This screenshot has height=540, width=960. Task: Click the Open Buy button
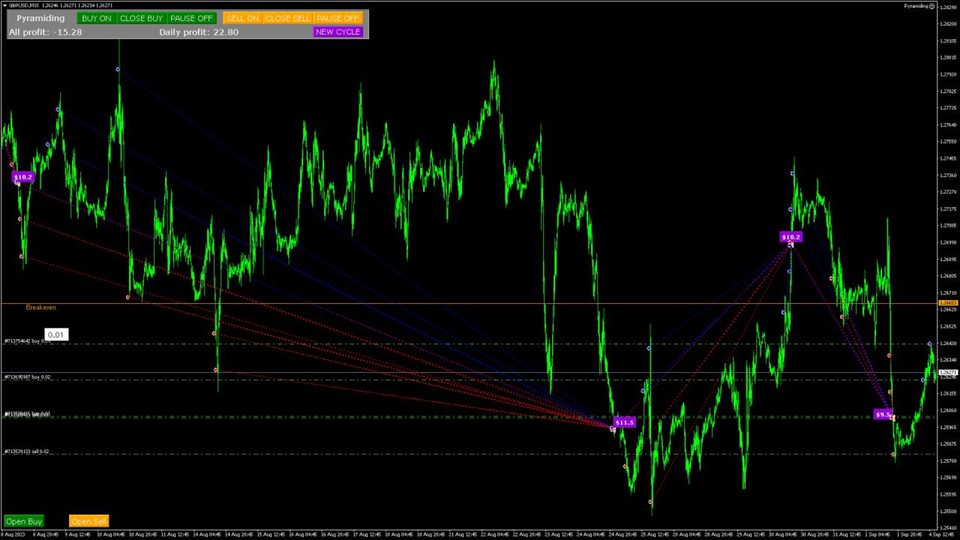click(24, 521)
